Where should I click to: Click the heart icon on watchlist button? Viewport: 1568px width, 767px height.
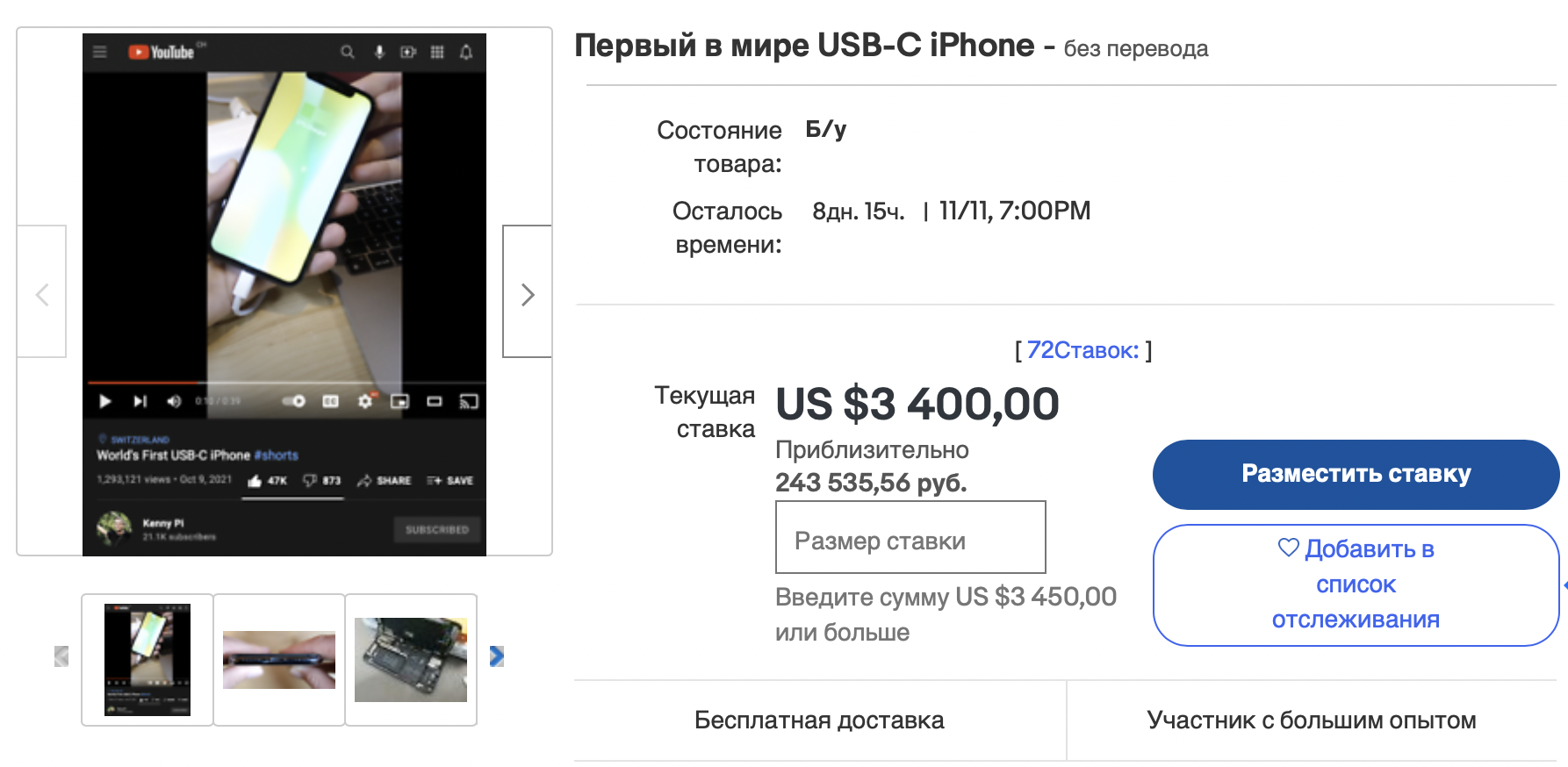tap(1288, 548)
